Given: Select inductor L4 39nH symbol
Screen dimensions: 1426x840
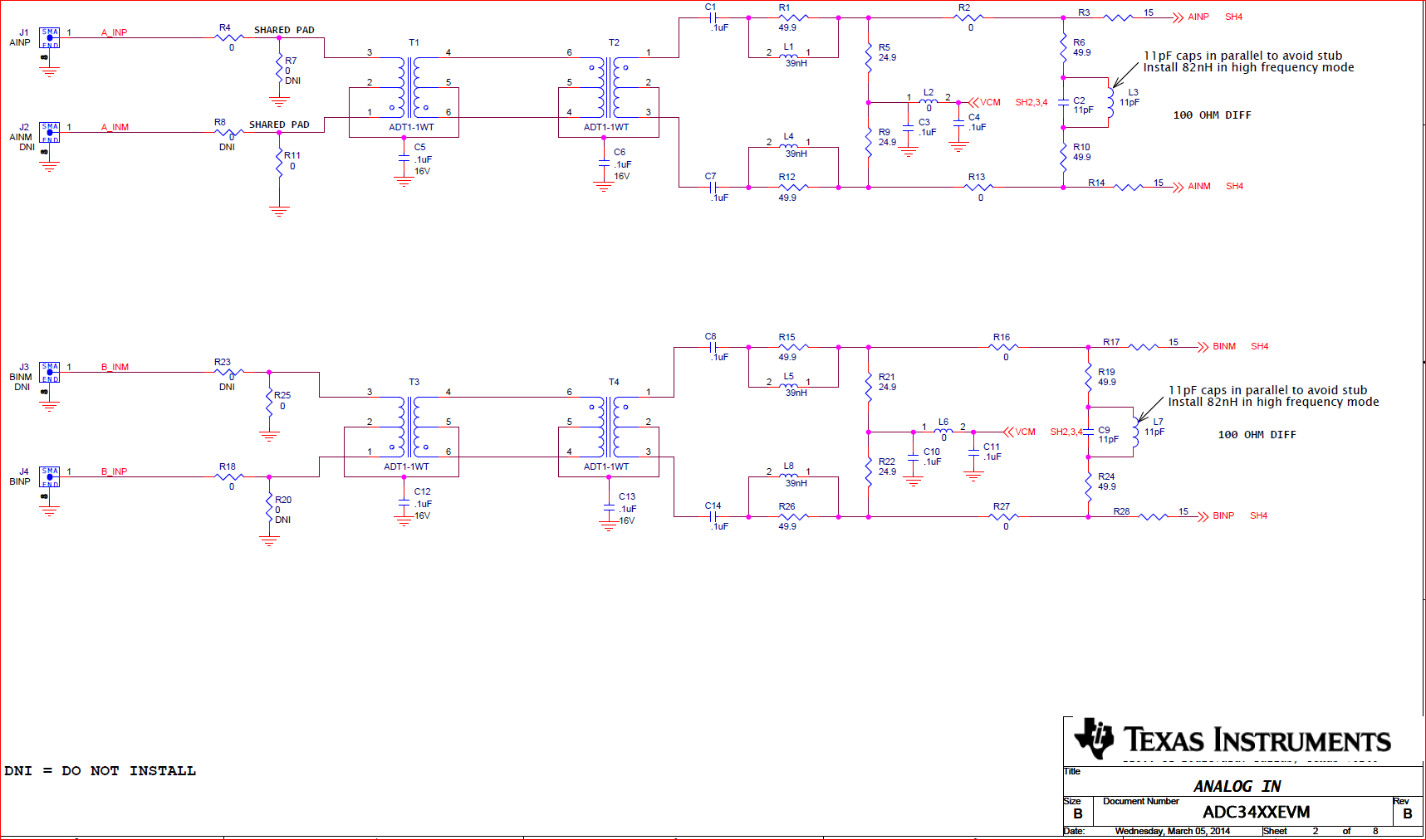Looking at the screenshot, I should (x=789, y=147).
